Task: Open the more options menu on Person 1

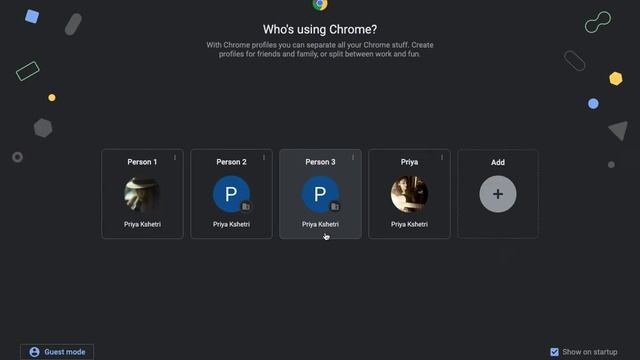Action: coord(175,158)
